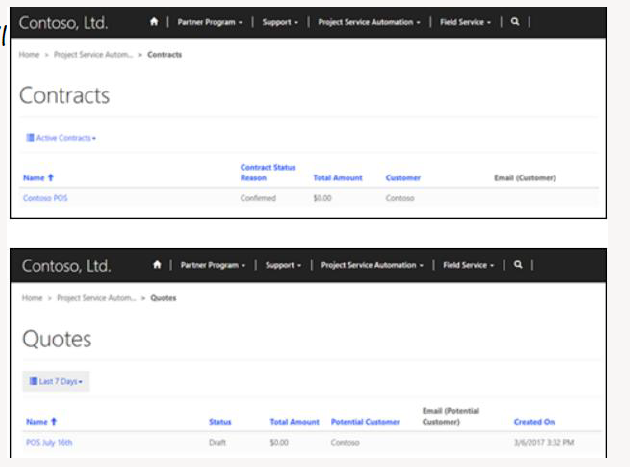Sort contracts by Customer column
Screen dimensions: 630x467
403,178
